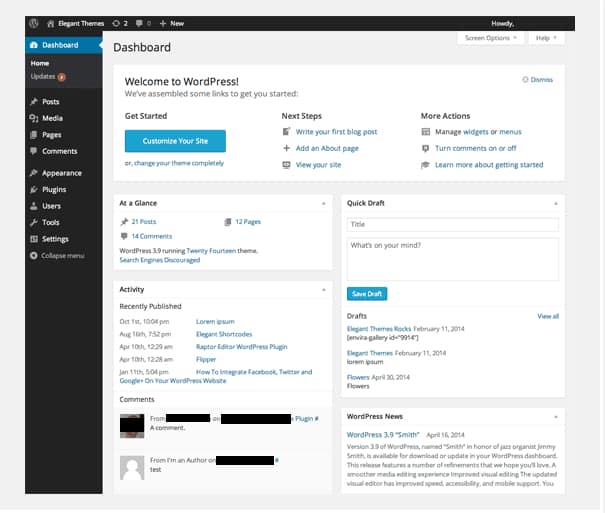Click View all drafts link
This screenshot has width=605, height=513.
pos(548,316)
